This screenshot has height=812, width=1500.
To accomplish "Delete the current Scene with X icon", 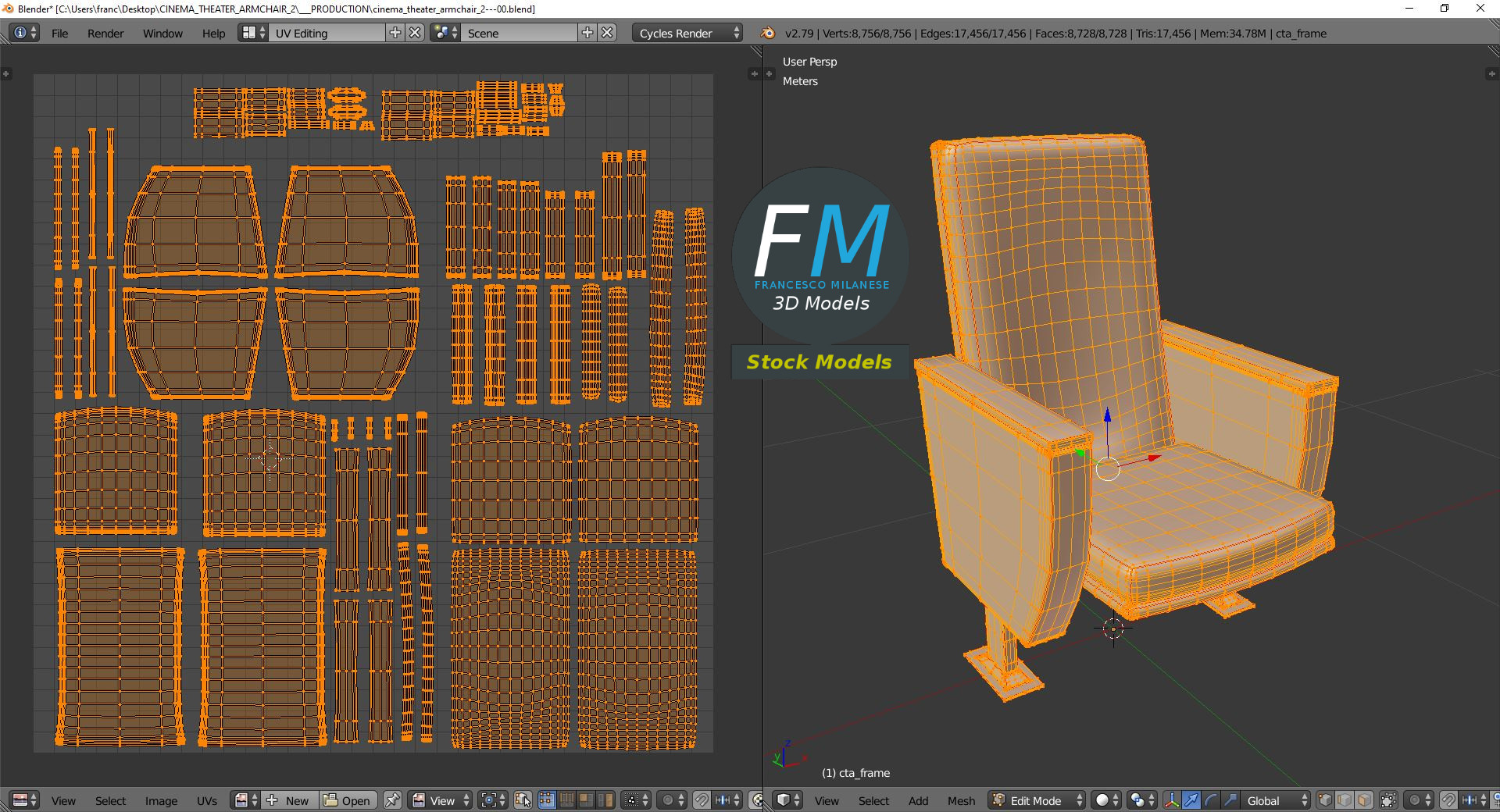I will pos(607,33).
